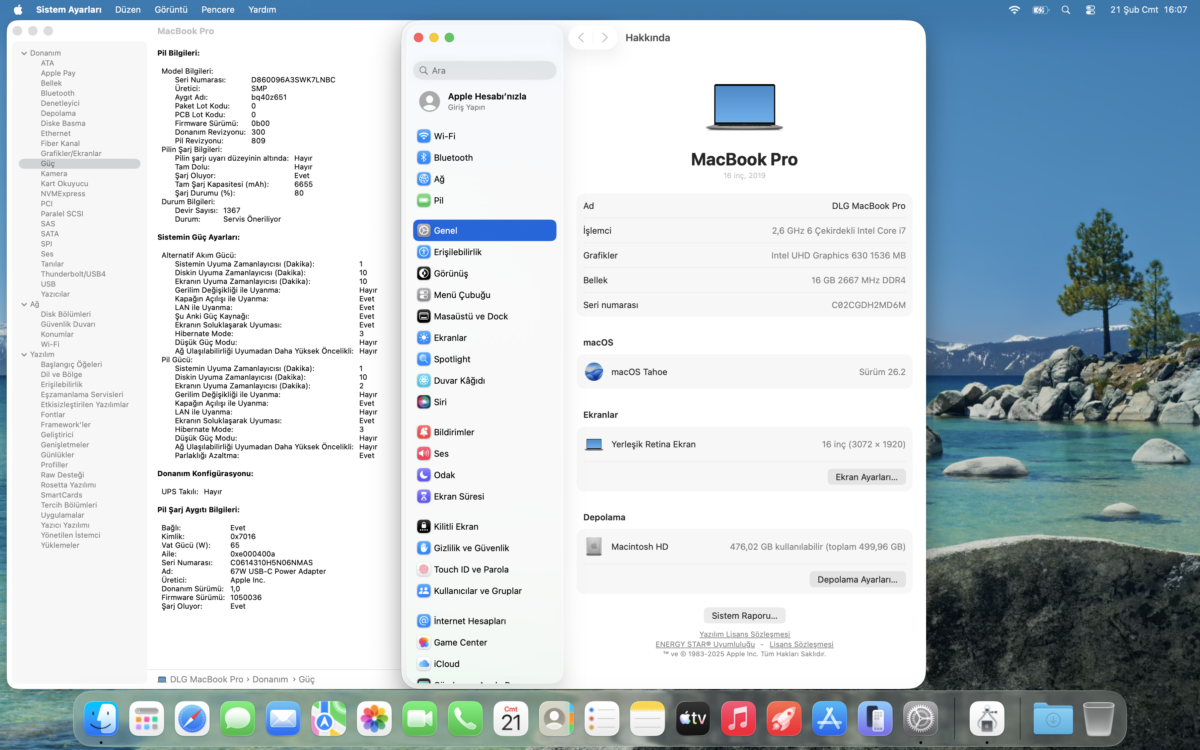This screenshot has height=750, width=1200.
Task: Open Ekran Süresi settings
Action: [484, 497]
